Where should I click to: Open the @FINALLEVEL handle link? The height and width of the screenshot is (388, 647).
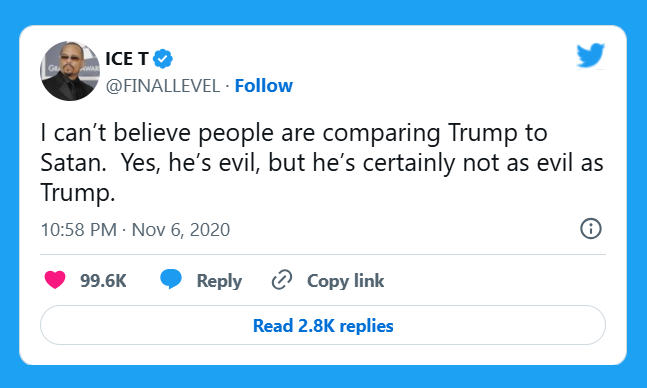[163, 86]
